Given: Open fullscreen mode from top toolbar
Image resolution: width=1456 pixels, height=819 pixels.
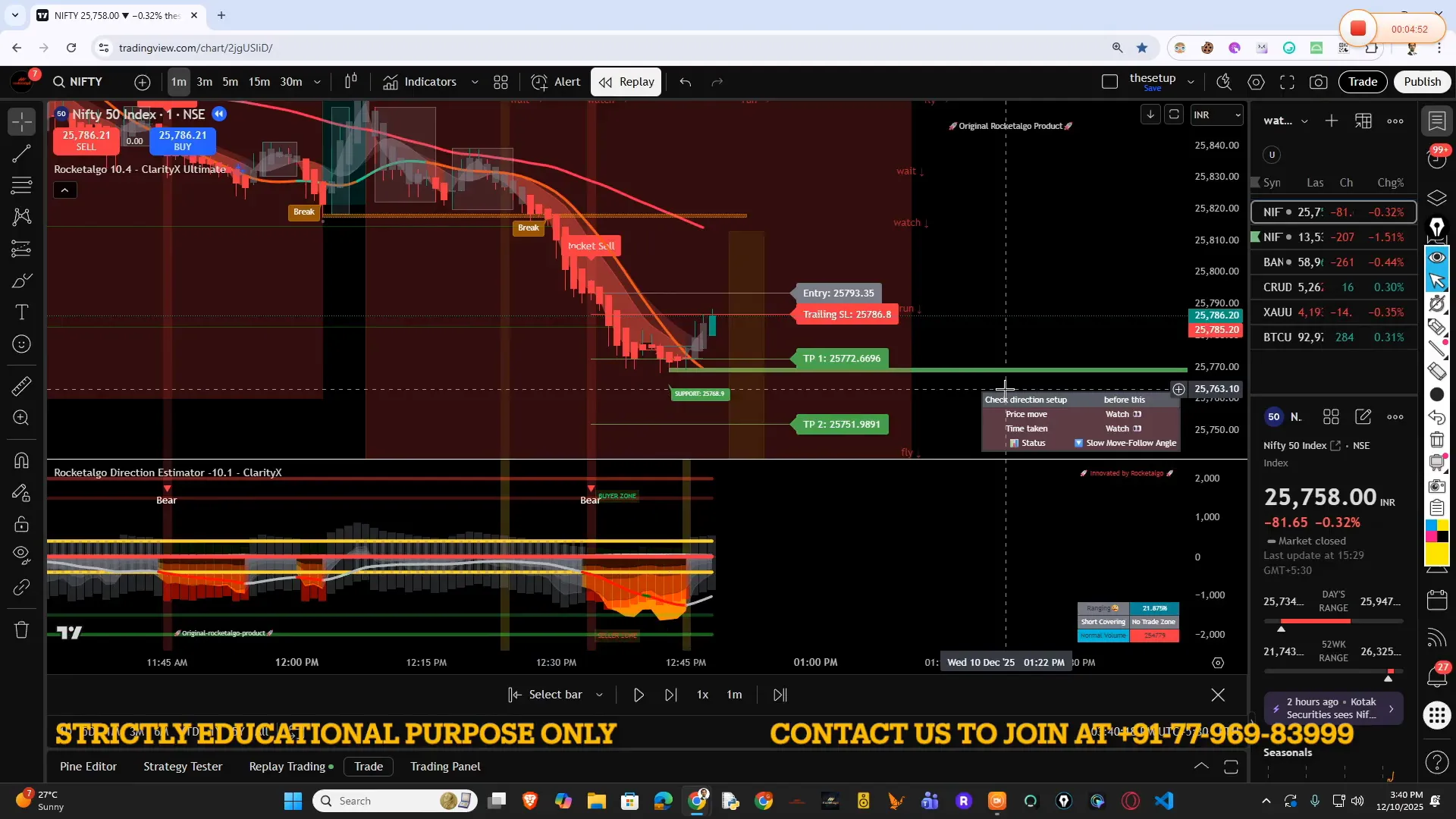Looking at the screenshot, I should click(x=1288, y=82).
